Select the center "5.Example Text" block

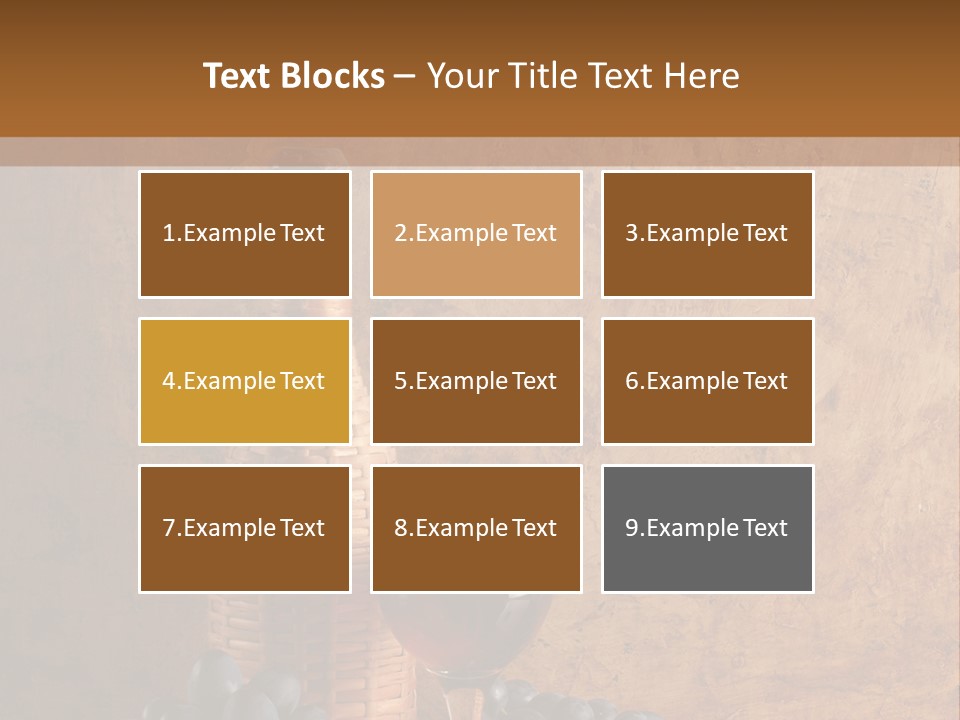476,381
